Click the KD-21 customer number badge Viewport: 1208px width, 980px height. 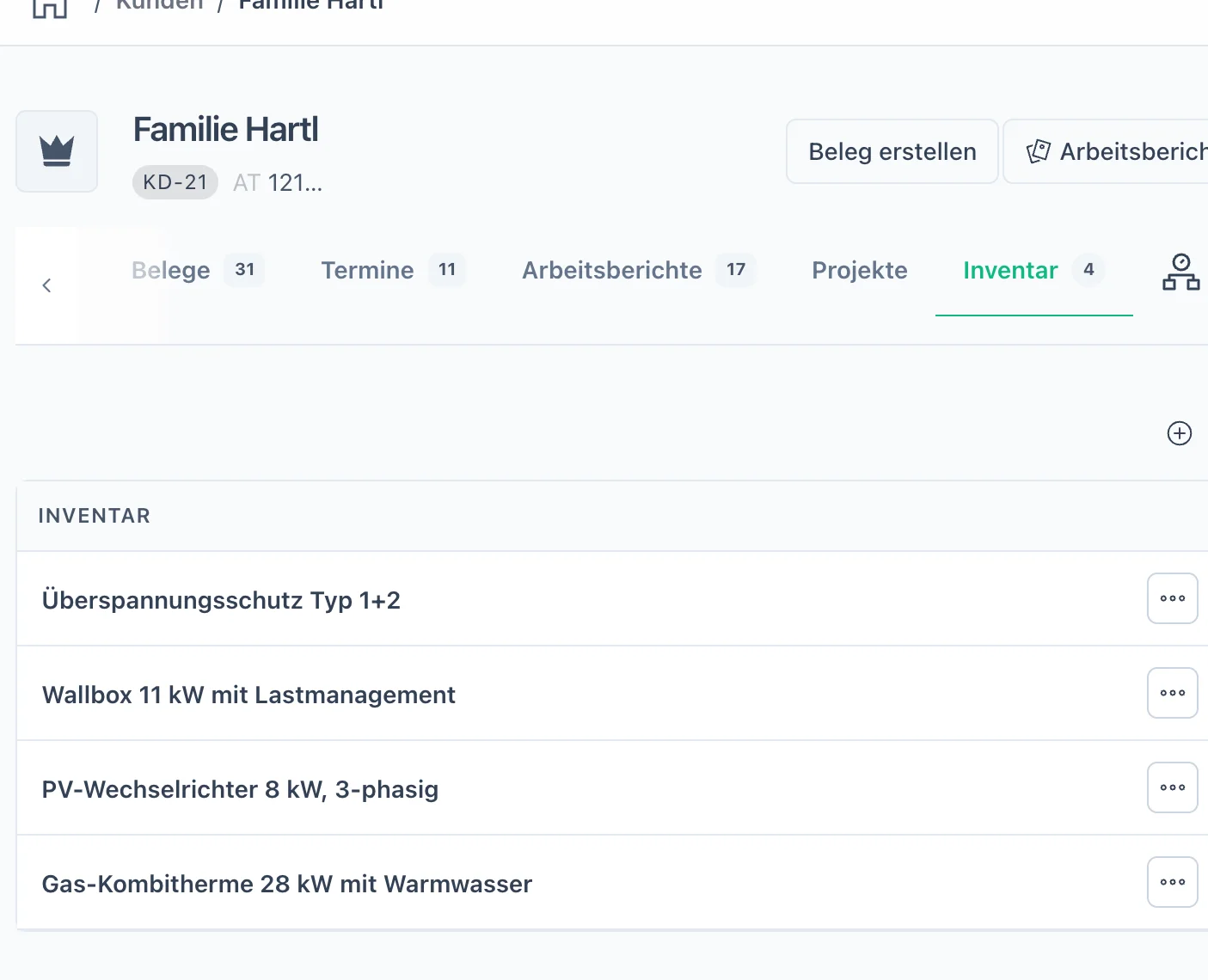pos(175,182)
